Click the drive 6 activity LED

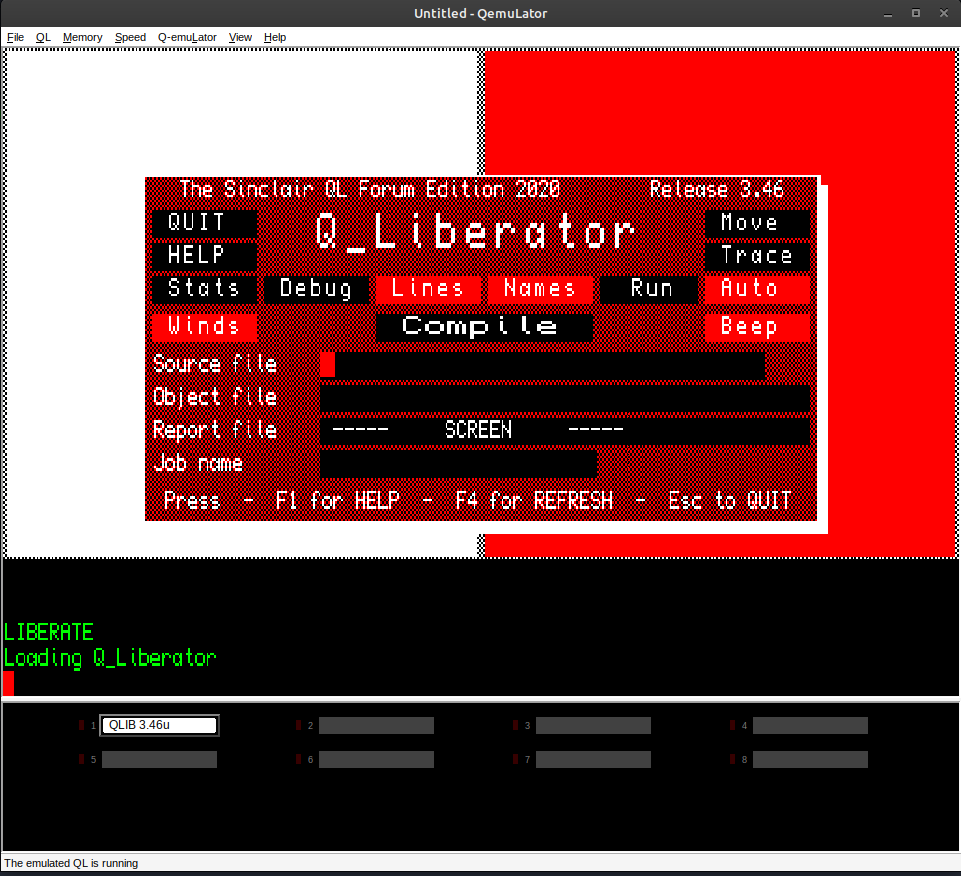click(298, 760)
